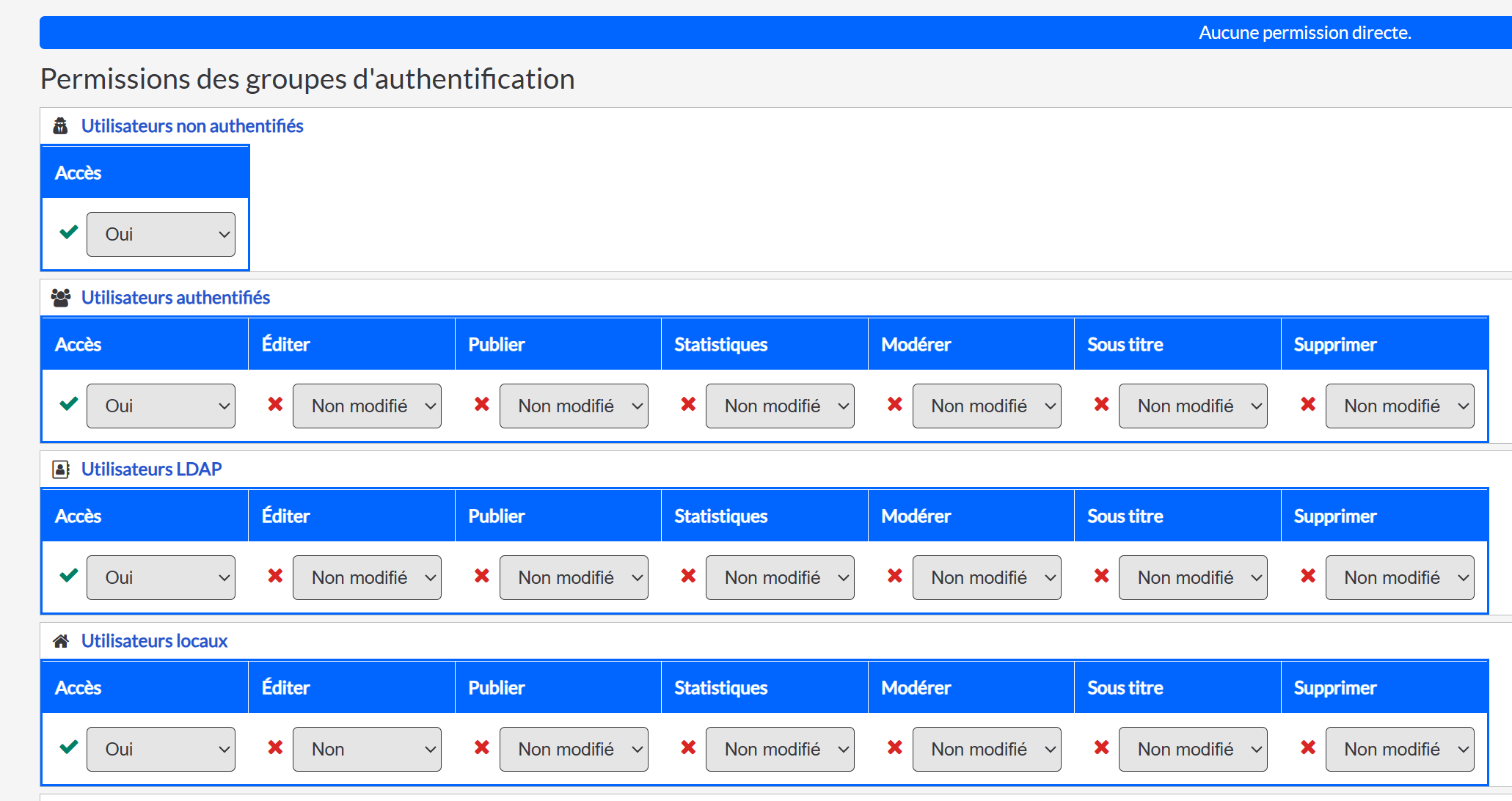
Task: Open Éditer dropdown set to Non for local users
Action: coord(367,749)
